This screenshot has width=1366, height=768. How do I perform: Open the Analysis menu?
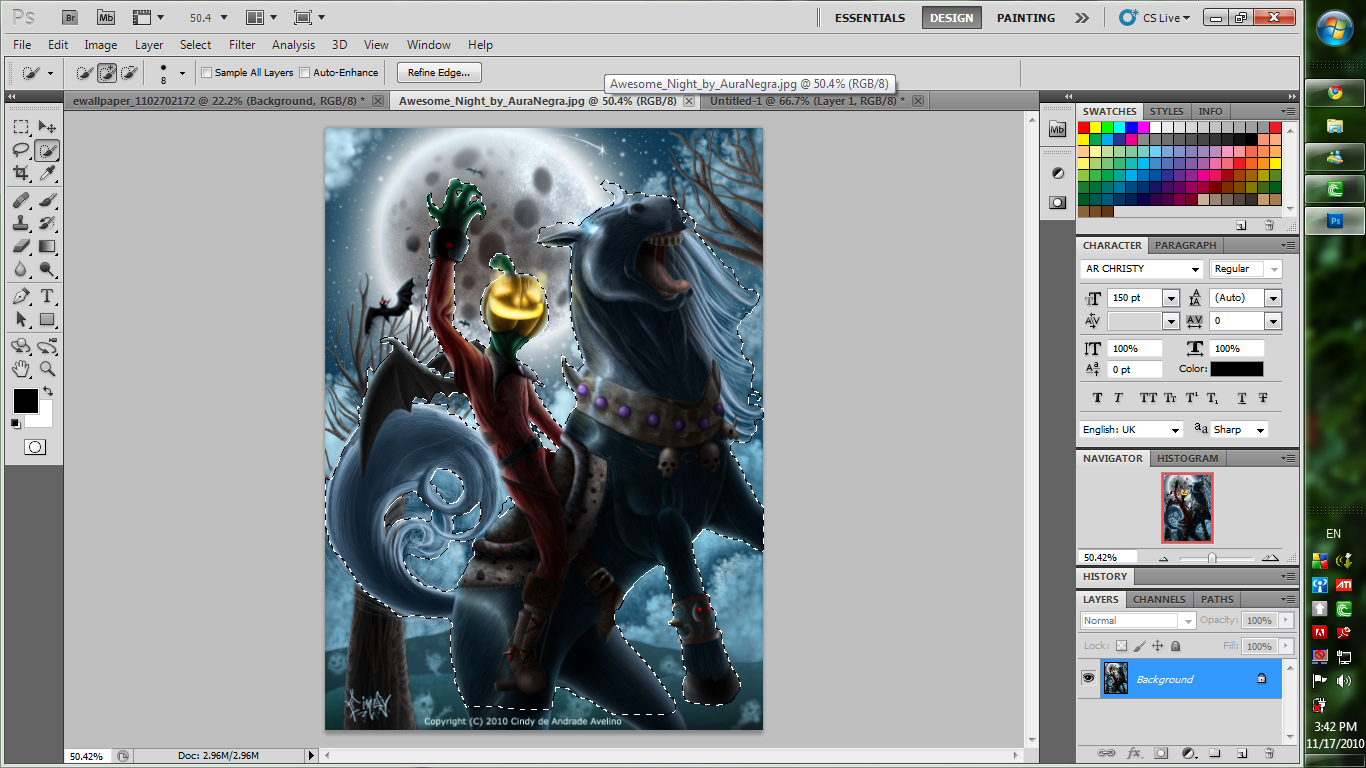tap(293, 45)
